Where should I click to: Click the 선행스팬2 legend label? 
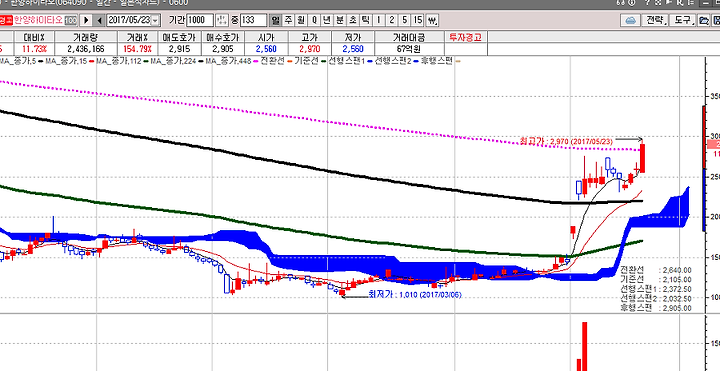(392, 61)
